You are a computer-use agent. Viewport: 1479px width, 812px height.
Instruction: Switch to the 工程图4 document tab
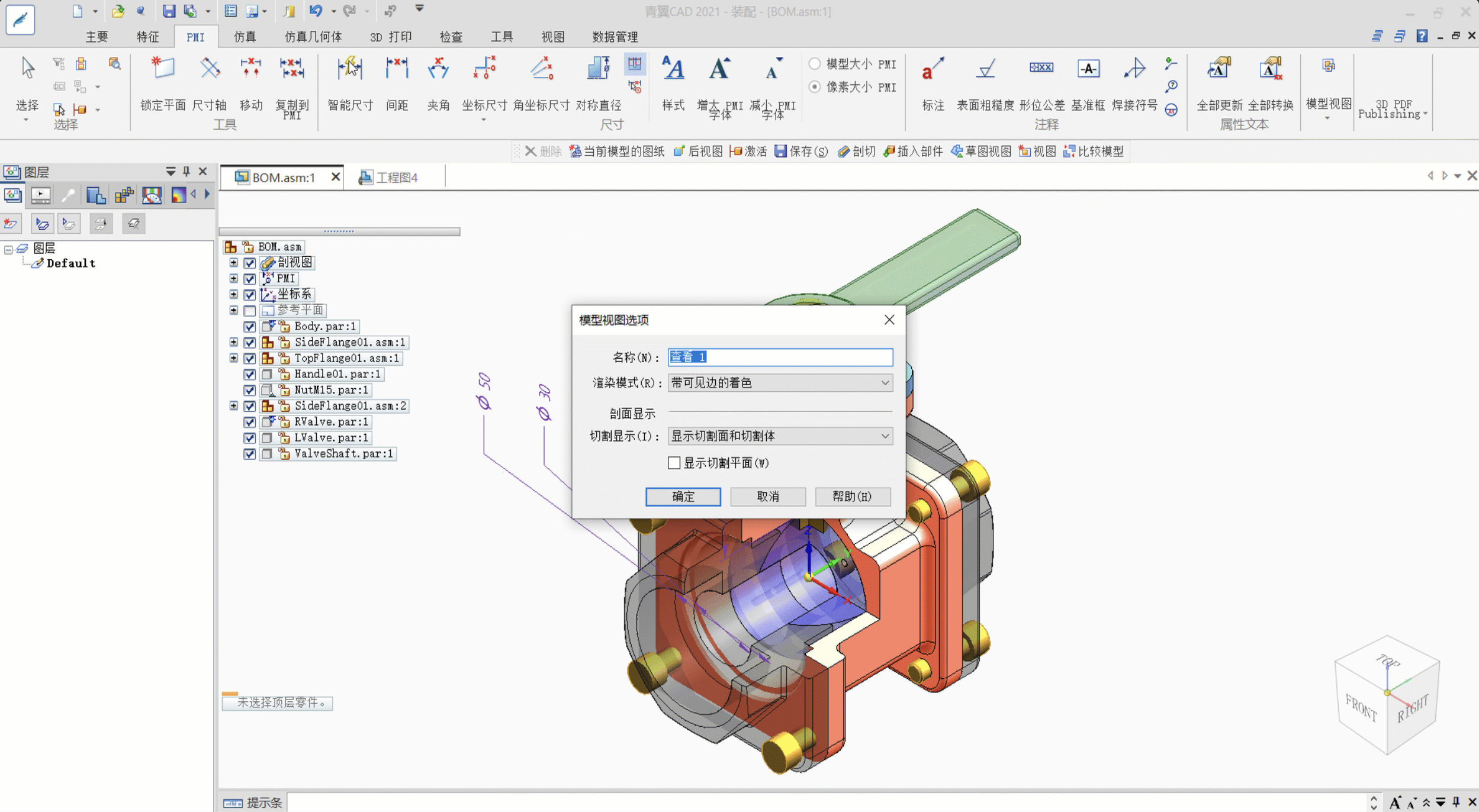tap(388, 178)
